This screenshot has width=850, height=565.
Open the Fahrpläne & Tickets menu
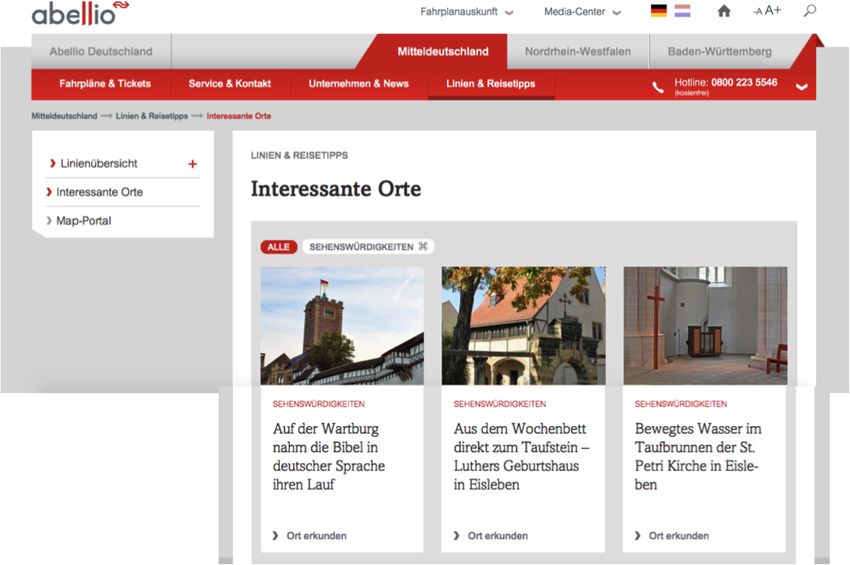[105, 84]
